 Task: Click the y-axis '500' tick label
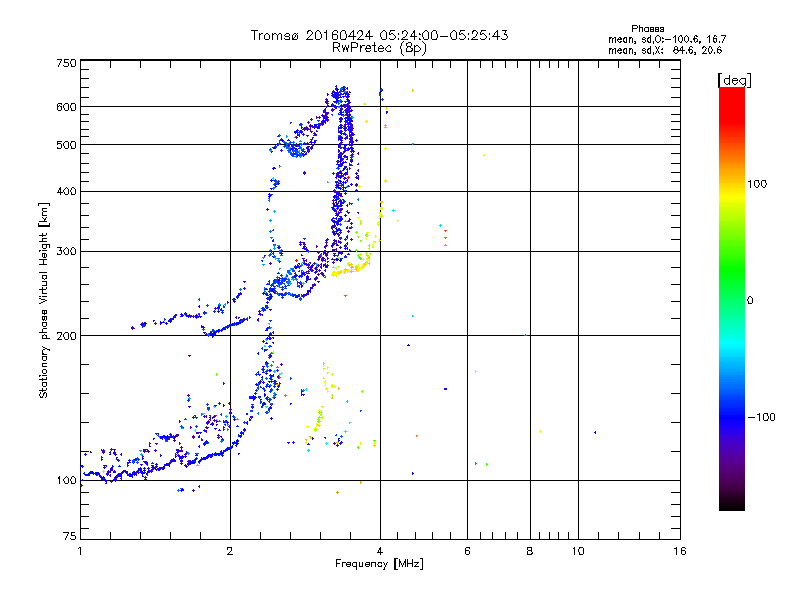67,145
